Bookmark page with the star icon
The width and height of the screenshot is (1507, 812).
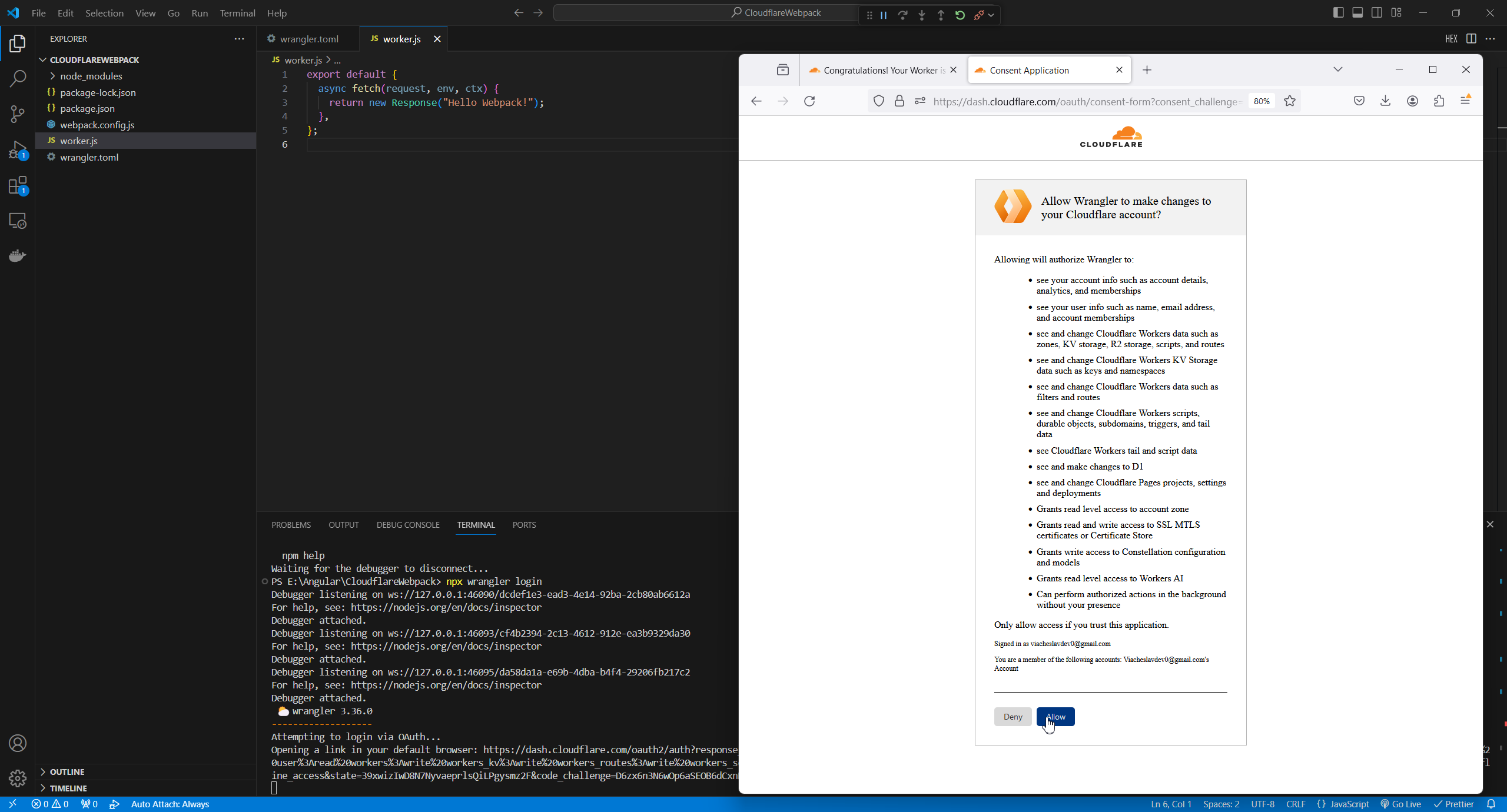(x=1290, y=101)
